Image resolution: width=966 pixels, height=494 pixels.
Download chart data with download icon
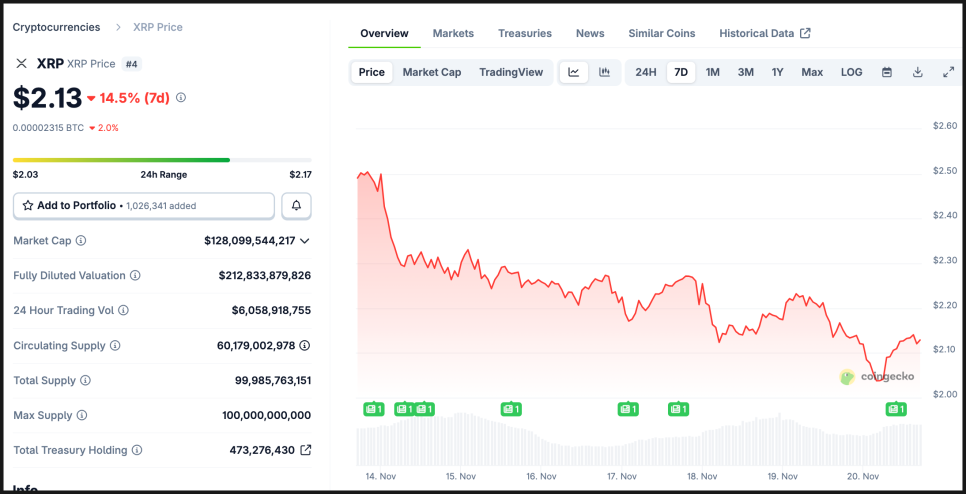tap(917, 72)
